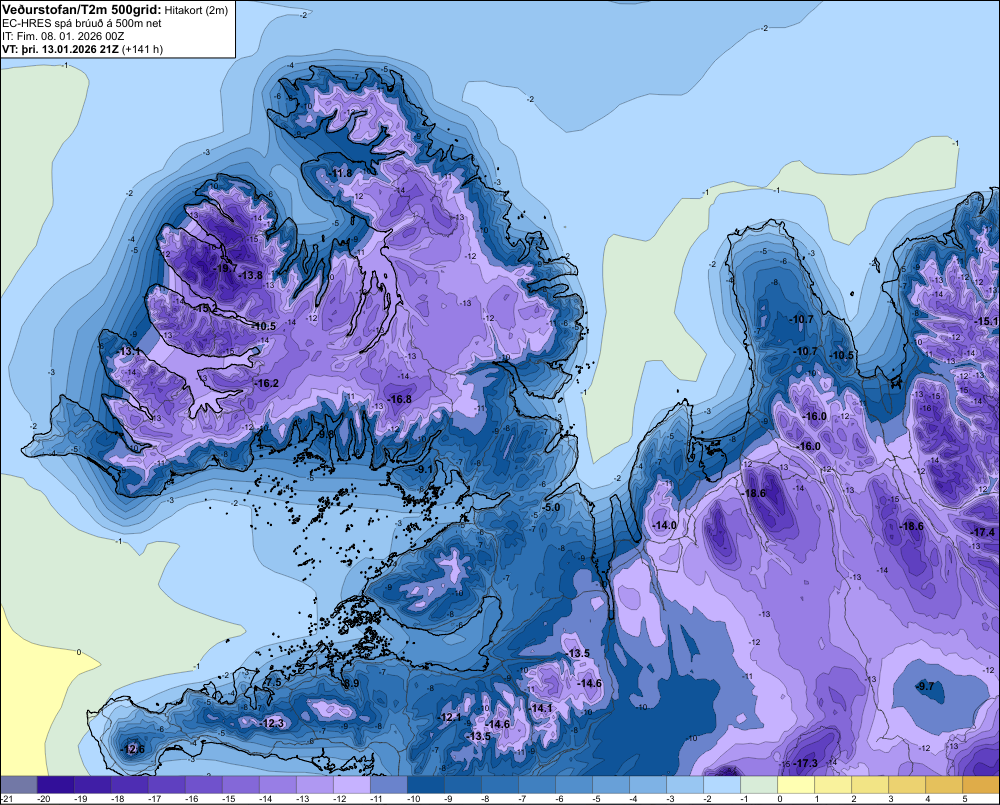Pick the legend swatch above the -7 label
Image resolution: width=1000 pixels, height=805 pixels.
coord(537,784)
